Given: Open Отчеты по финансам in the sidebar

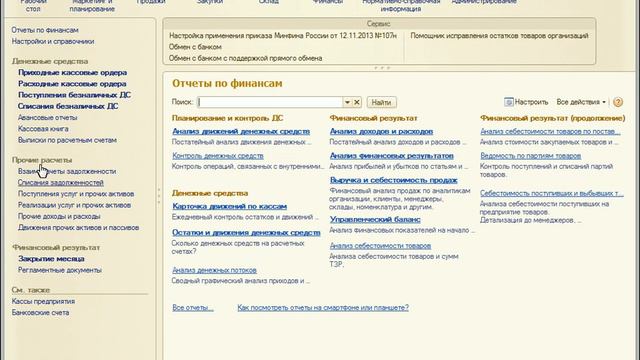Looking at the screenshot, I should click(45, 30).
